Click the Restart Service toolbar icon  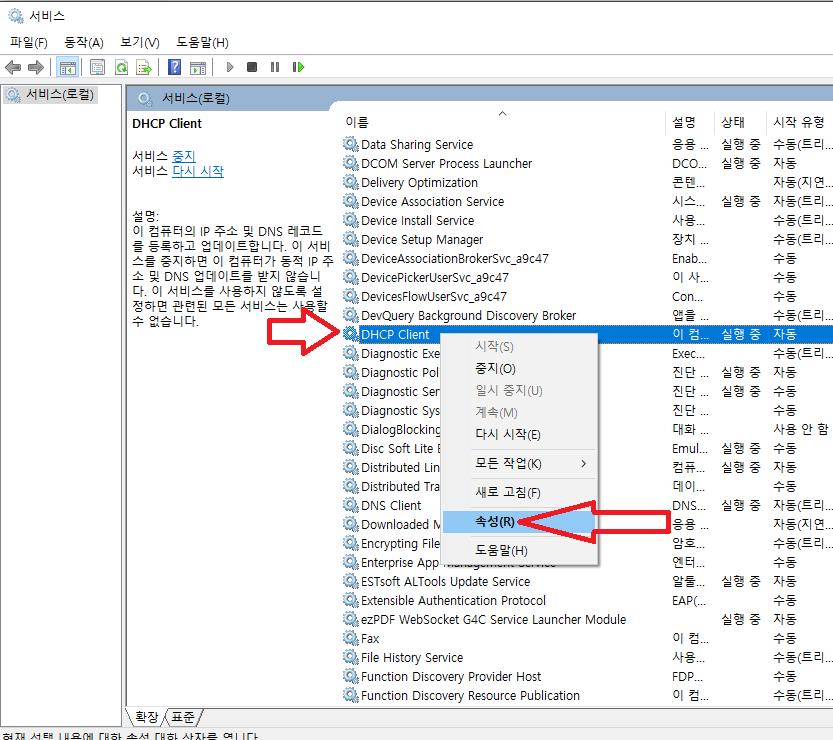[x=298, y=67]
